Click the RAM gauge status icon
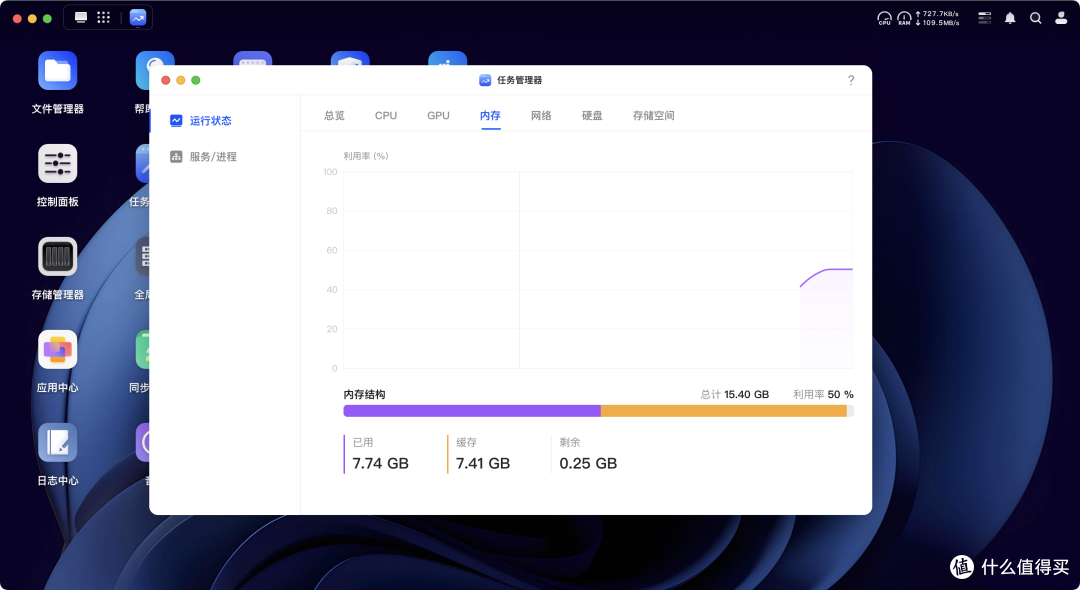 tap(904, 18)
